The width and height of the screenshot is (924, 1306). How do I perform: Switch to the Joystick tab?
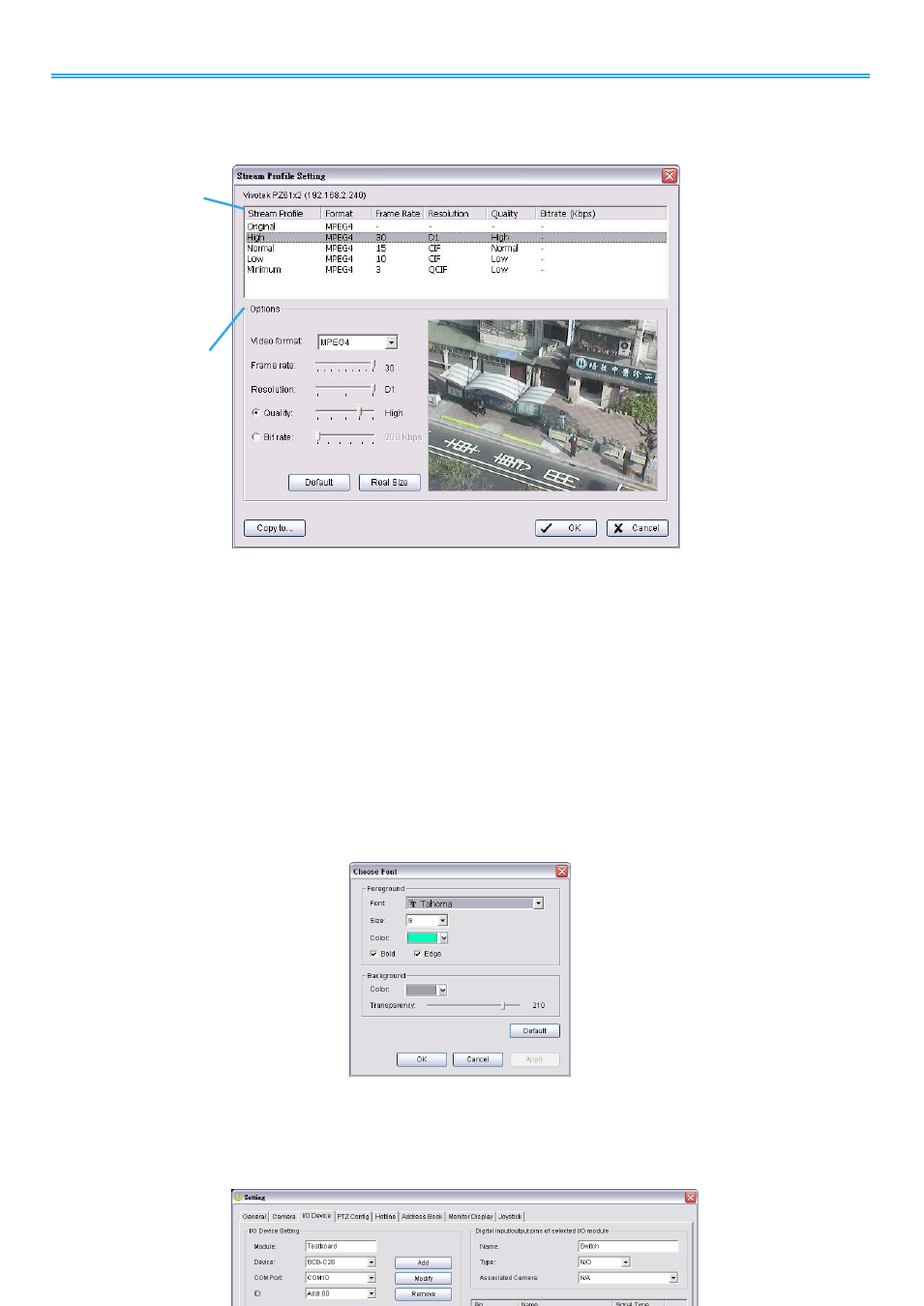pos(511,1217)
